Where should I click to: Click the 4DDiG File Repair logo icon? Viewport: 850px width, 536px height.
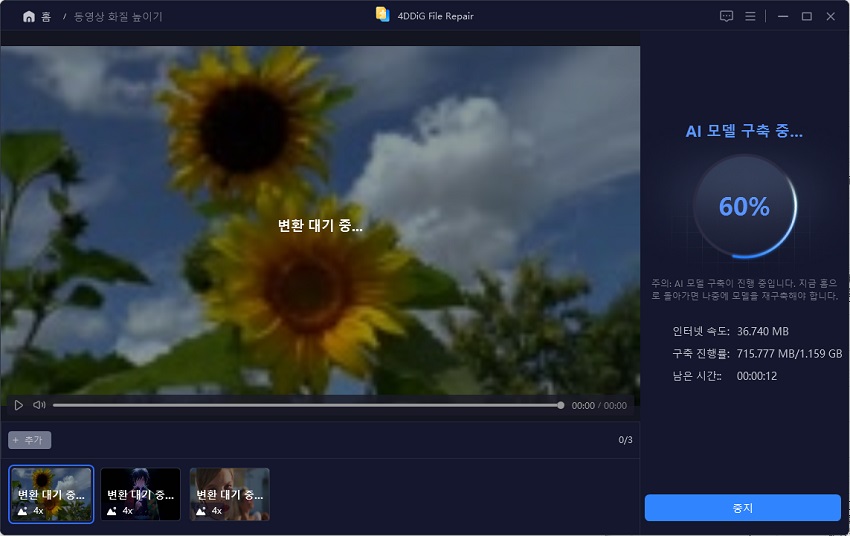pos(383,15)
